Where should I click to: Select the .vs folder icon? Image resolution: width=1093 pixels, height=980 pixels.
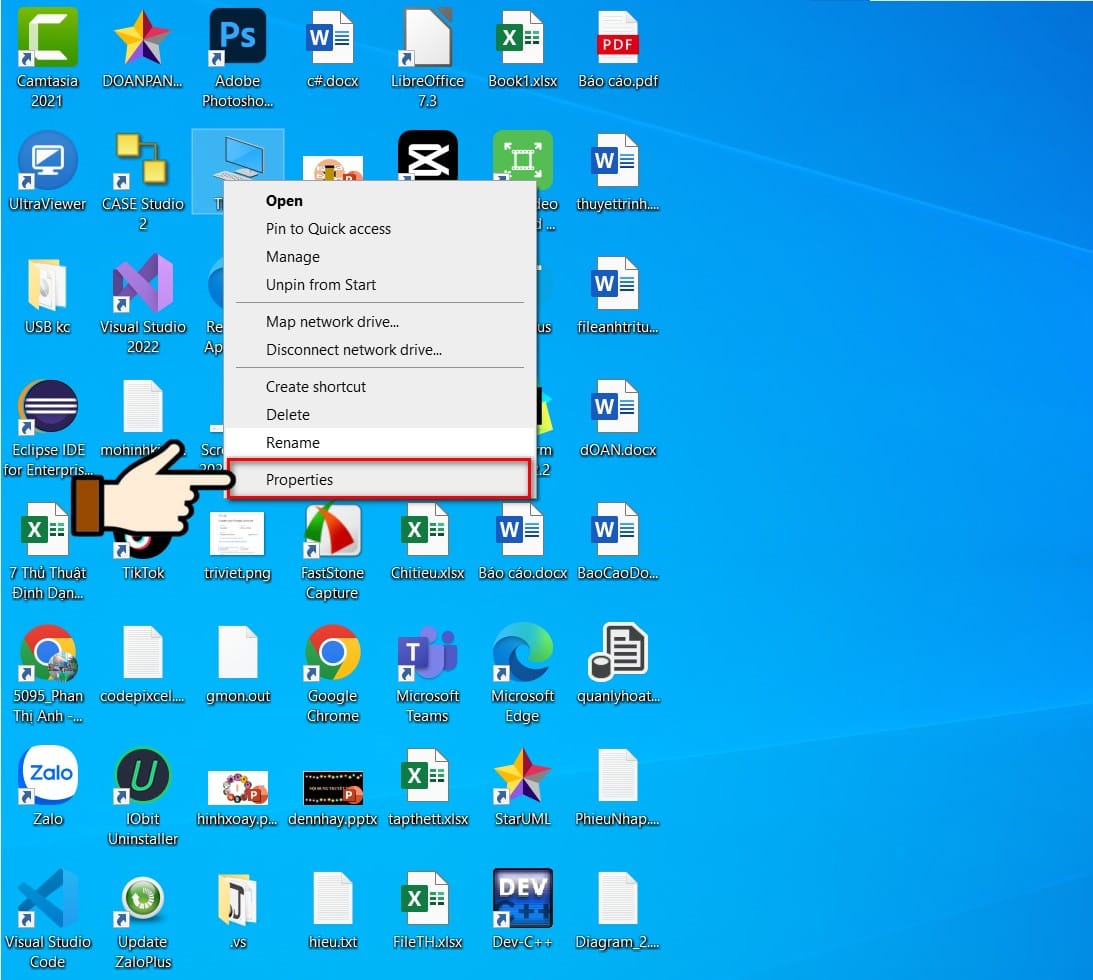(x=238, y=898)
